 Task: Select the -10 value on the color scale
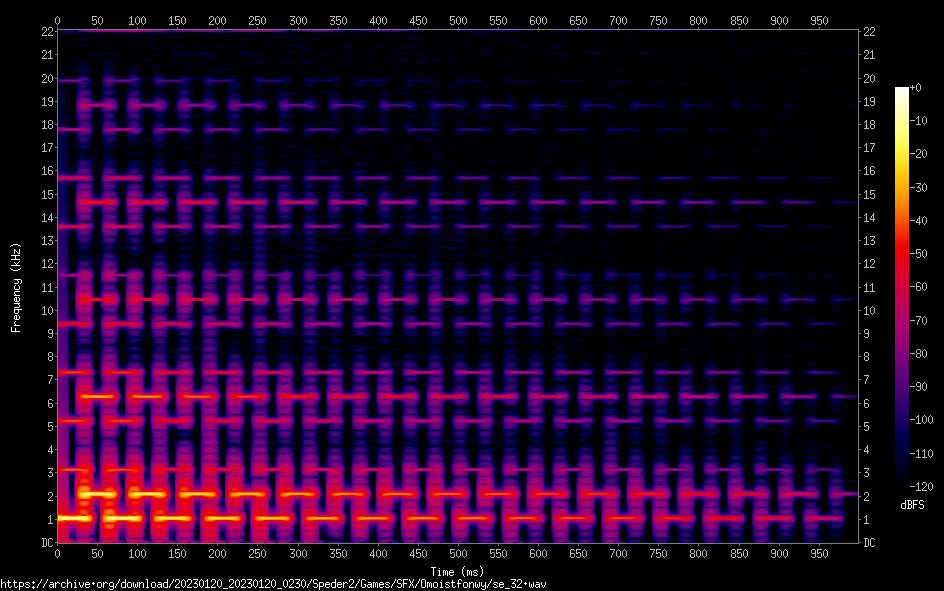coord(925,121)
